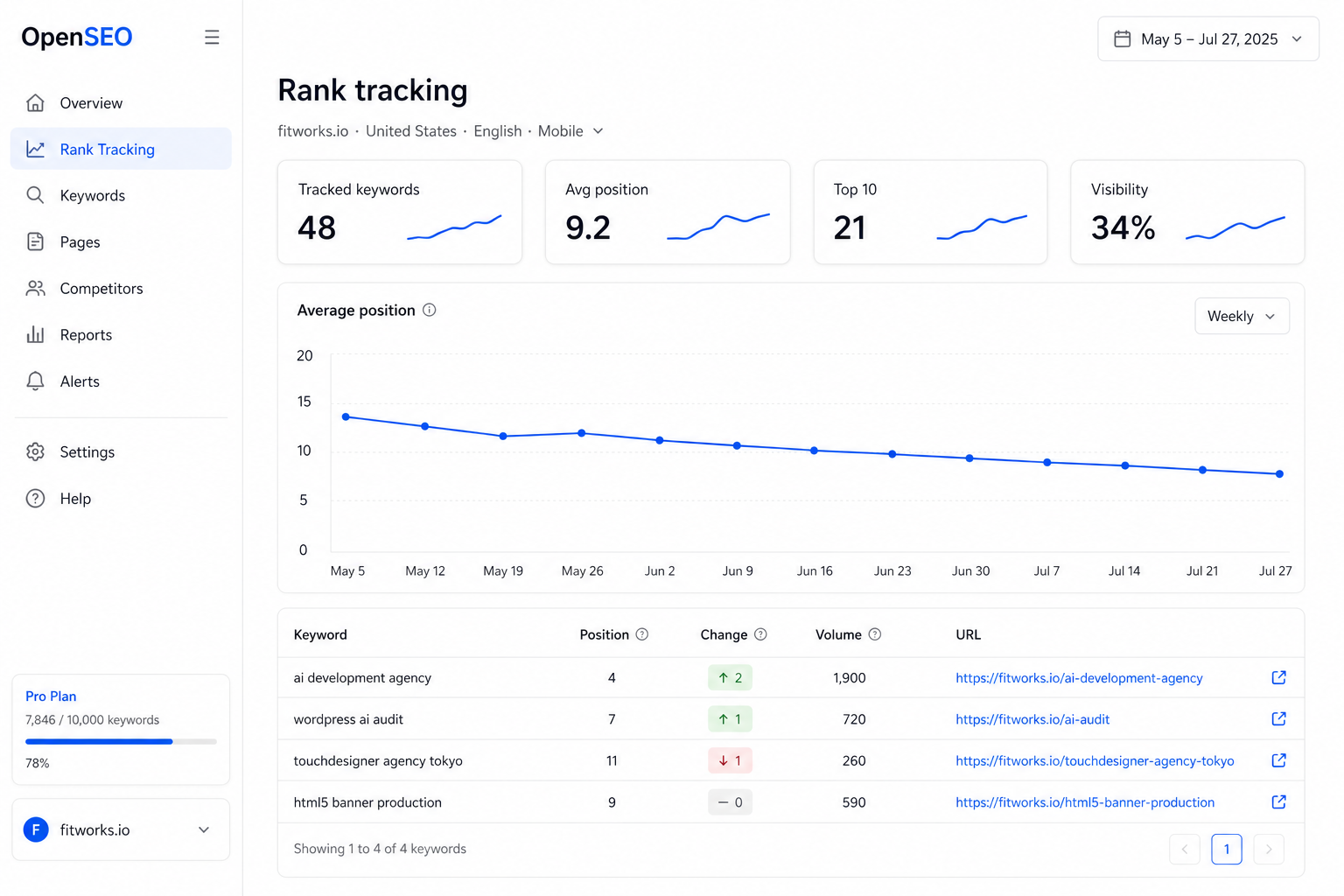Select the "html5 banner production" keyword row
This screenshot has height=896, width=1344.
(791, 802)
